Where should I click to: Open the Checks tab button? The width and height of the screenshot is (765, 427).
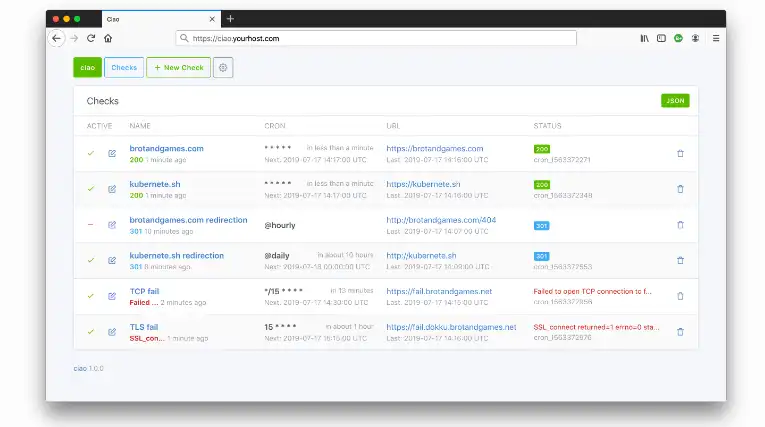coord(124,67)
